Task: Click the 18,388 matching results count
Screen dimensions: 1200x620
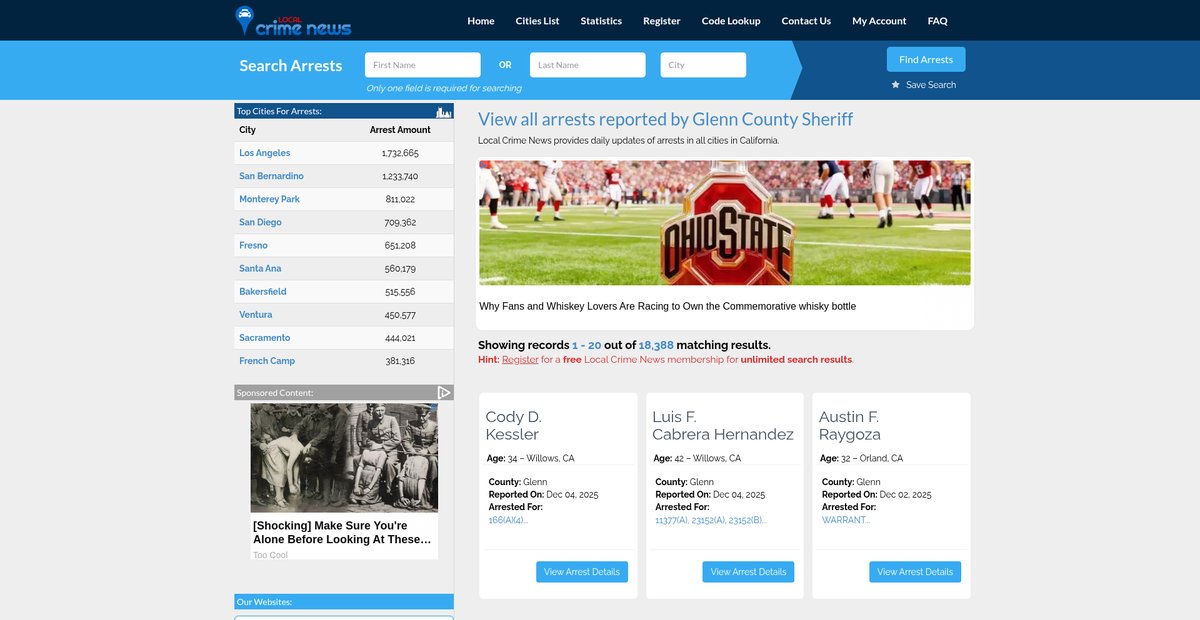Action: pos(658,345)
